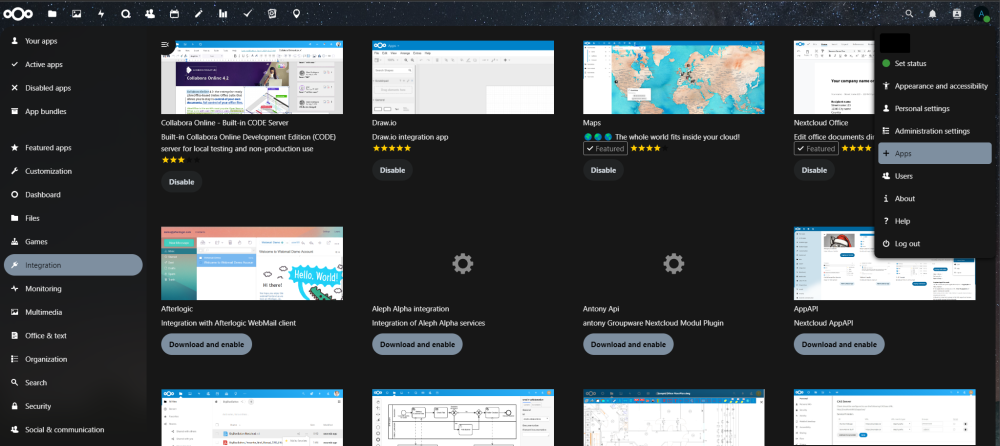Viewport: 1000px width, 446px height.
Task: Open the Photos app icon in the header
Action: [x=77, y=13]
